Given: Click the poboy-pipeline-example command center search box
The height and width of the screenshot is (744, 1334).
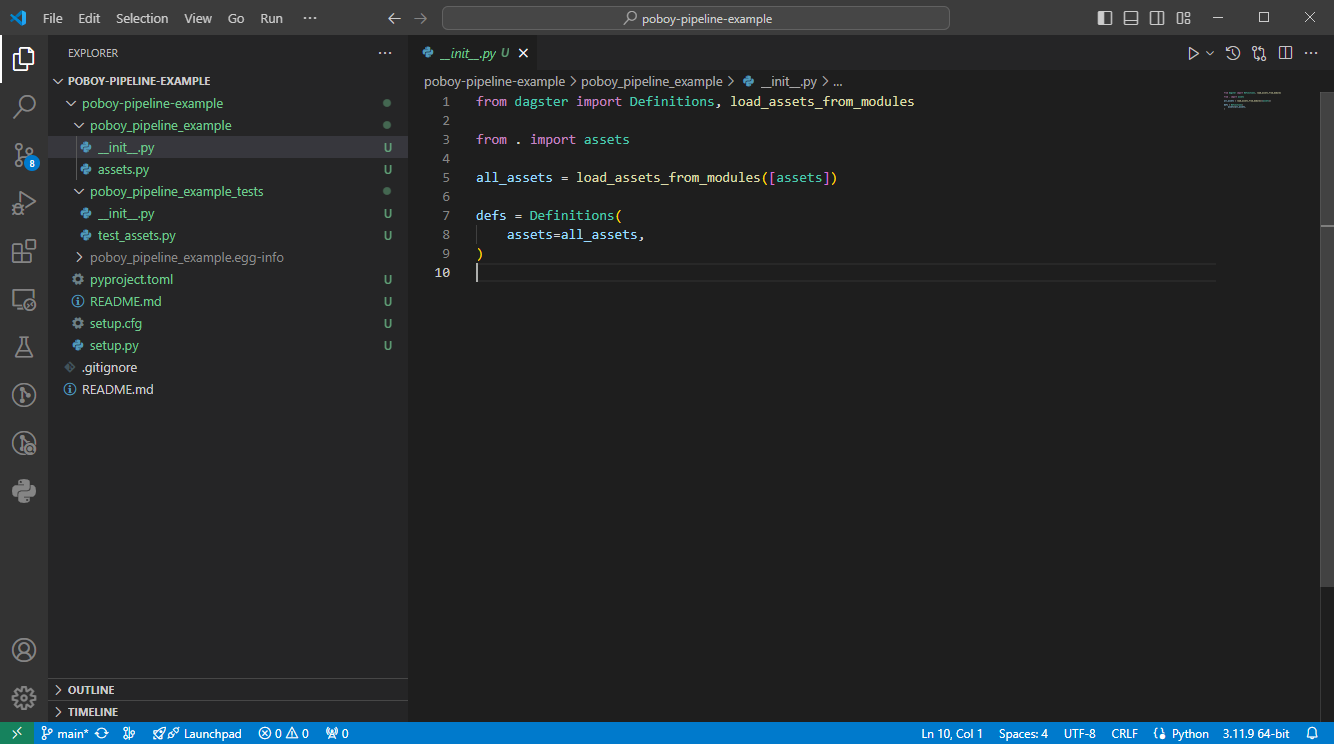Looking at the screenshot, I should pyautogui.click(x=696, y=18).
